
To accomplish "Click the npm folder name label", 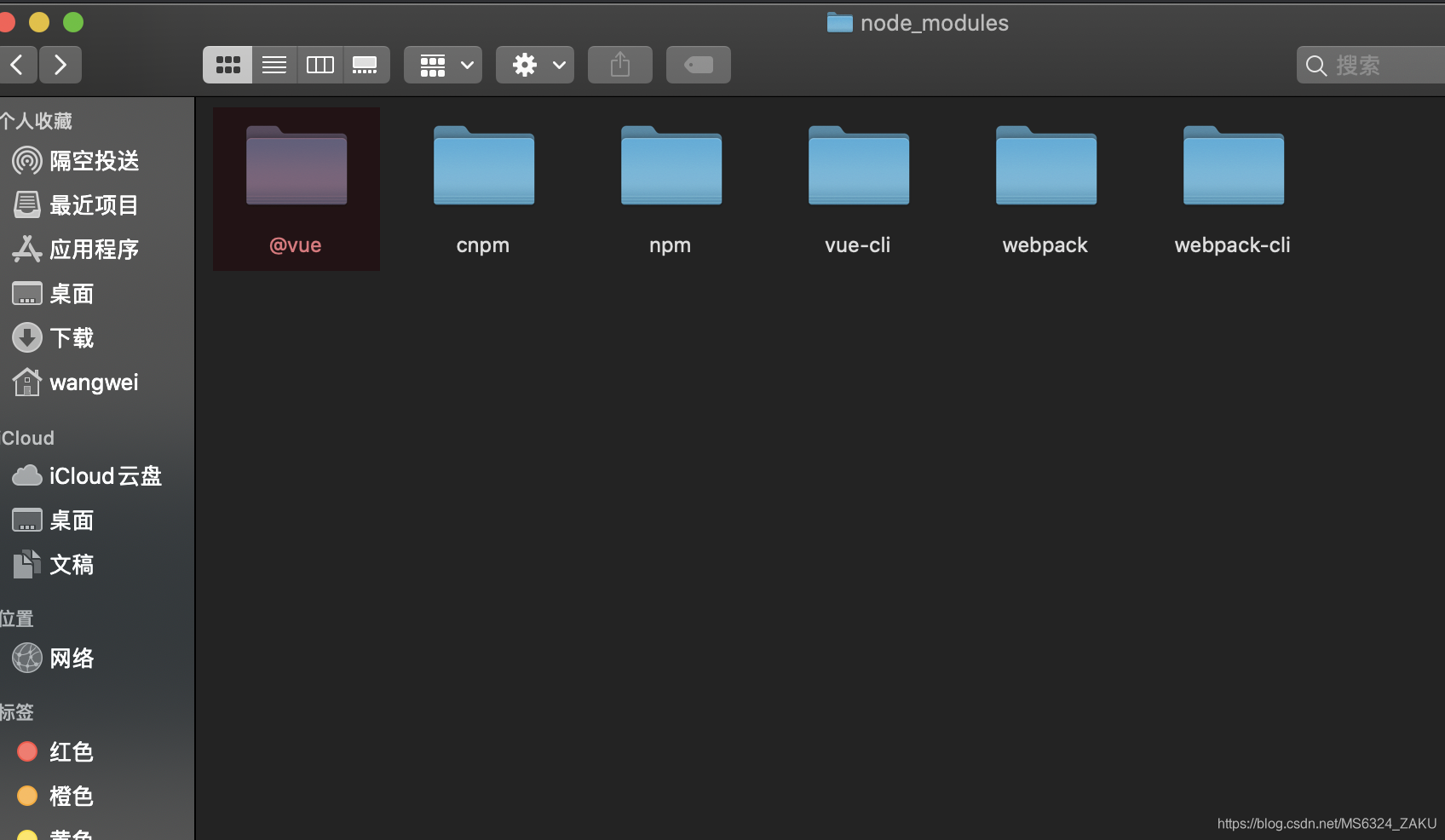I will pos(671,245).
